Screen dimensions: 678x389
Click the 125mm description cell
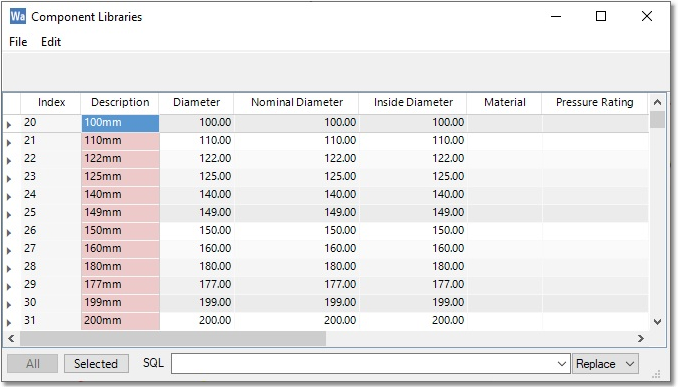pyautogui.click(x=120, y=177)
